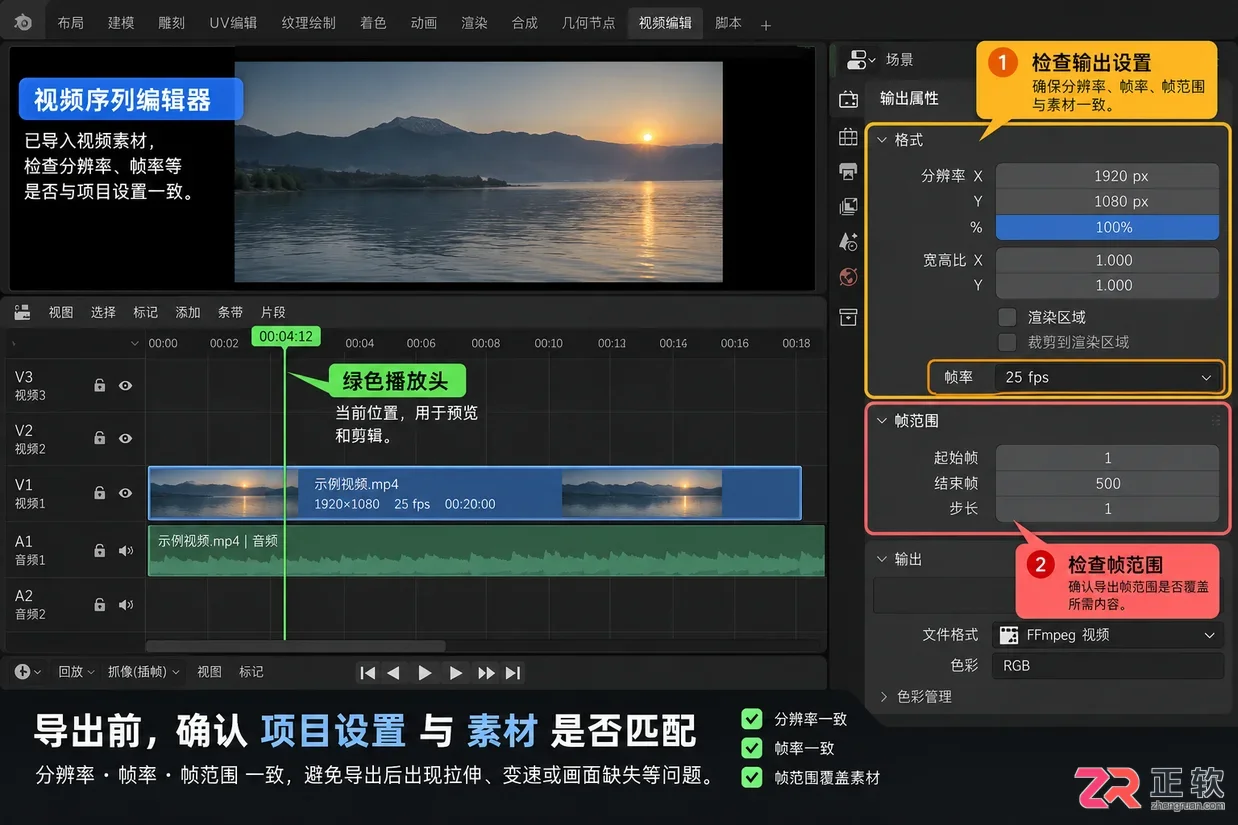1238x825 pixels.
Task: Open the 选择 menu in the sequencer
Action: [x=103, y=312]
